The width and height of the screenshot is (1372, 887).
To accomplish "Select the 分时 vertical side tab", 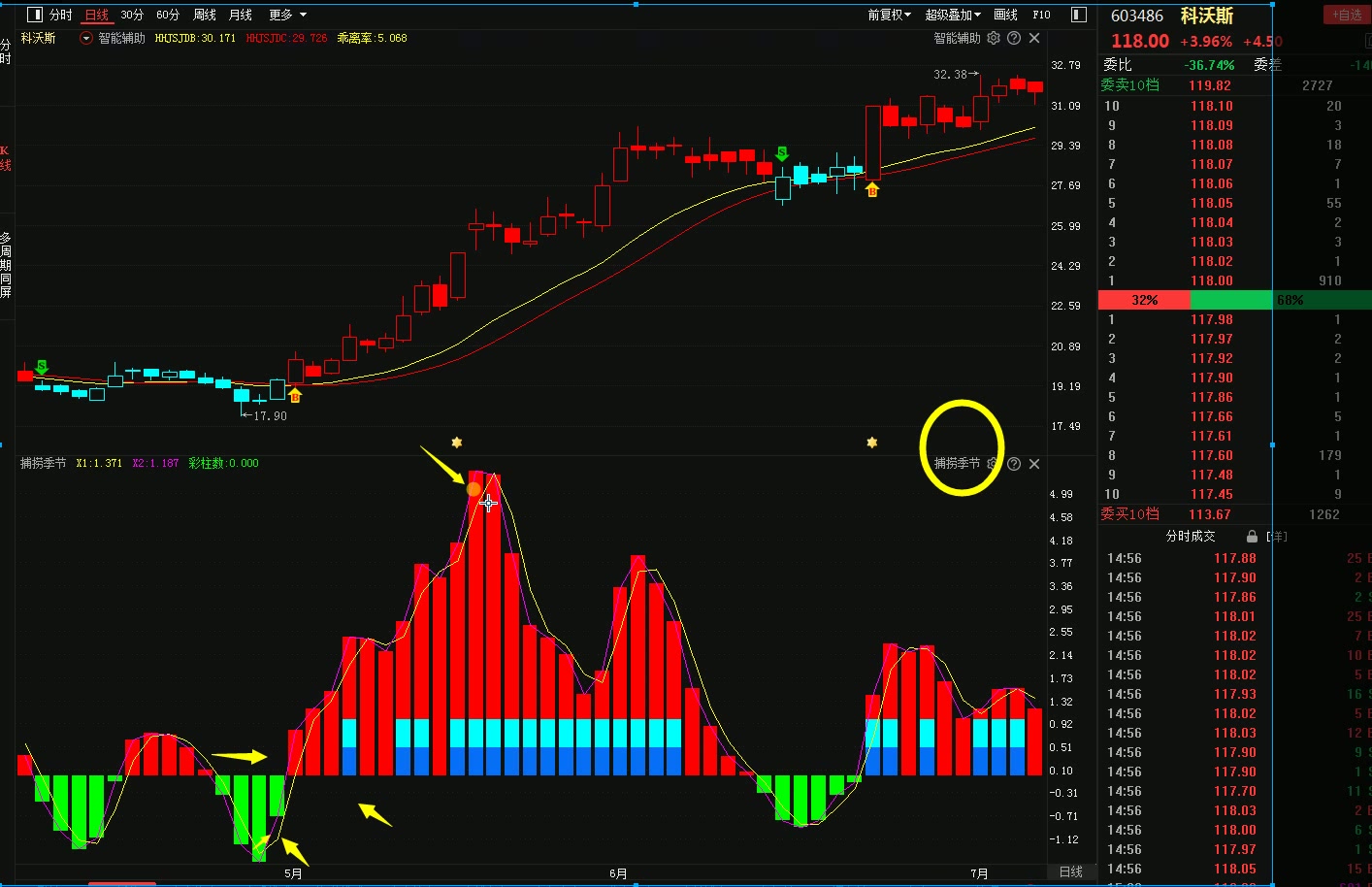I will coord(6,51).
